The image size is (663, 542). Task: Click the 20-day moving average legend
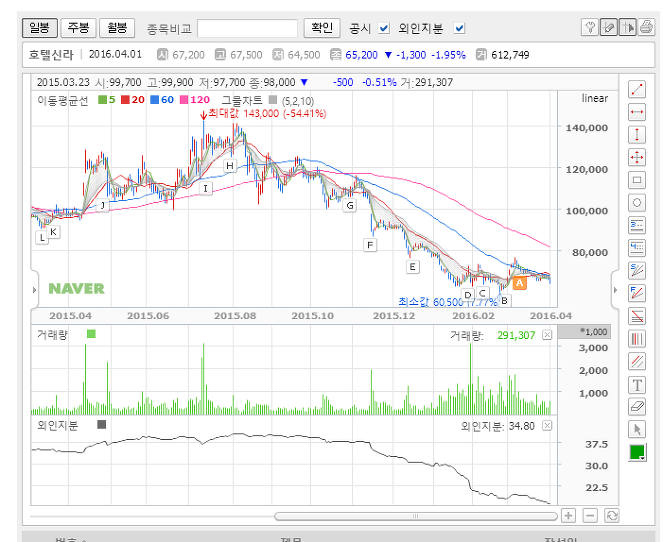point(133,100)
